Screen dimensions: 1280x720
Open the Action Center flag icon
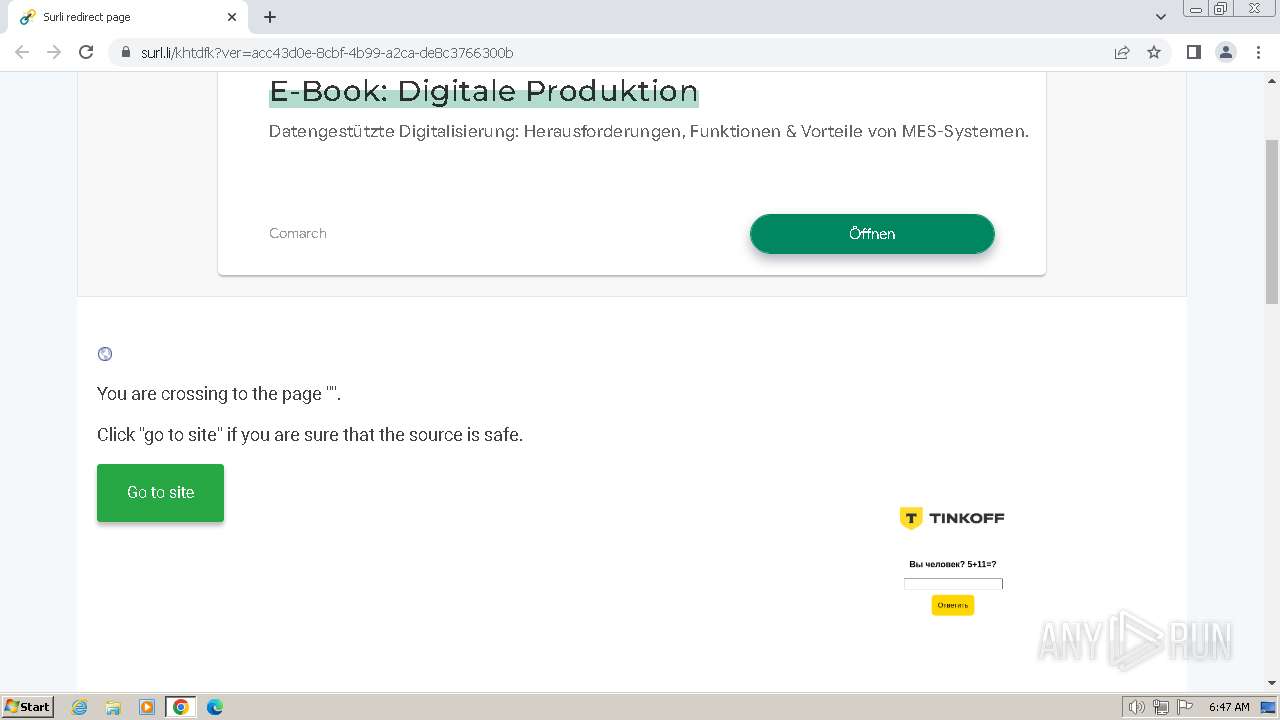coord(1185,707)
